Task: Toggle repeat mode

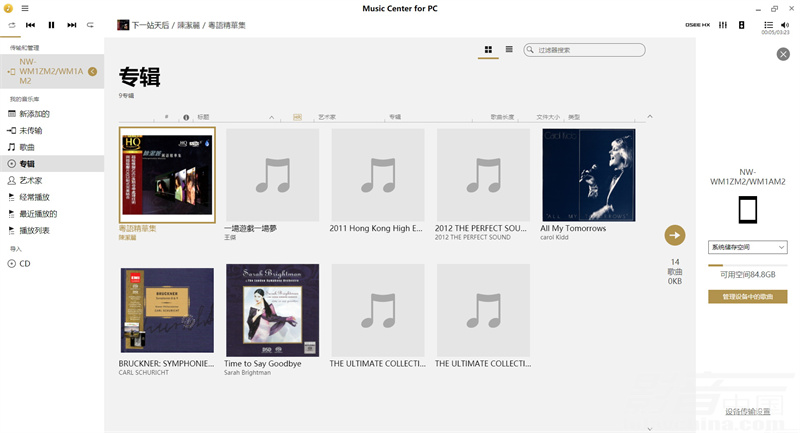Action: (x=90, y=24)
